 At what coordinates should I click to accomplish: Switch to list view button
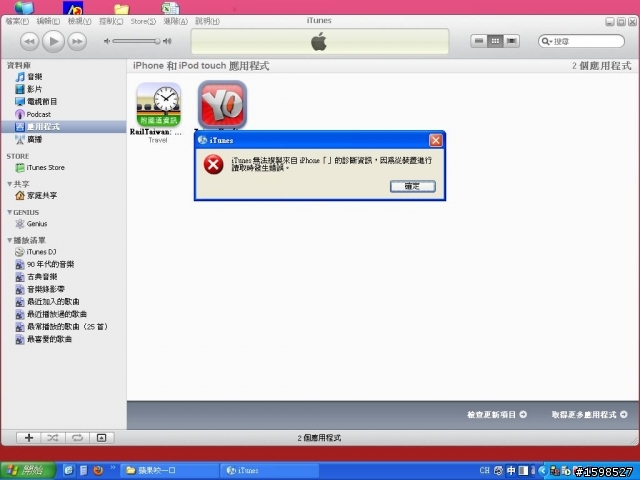click(x=479, y=41)
